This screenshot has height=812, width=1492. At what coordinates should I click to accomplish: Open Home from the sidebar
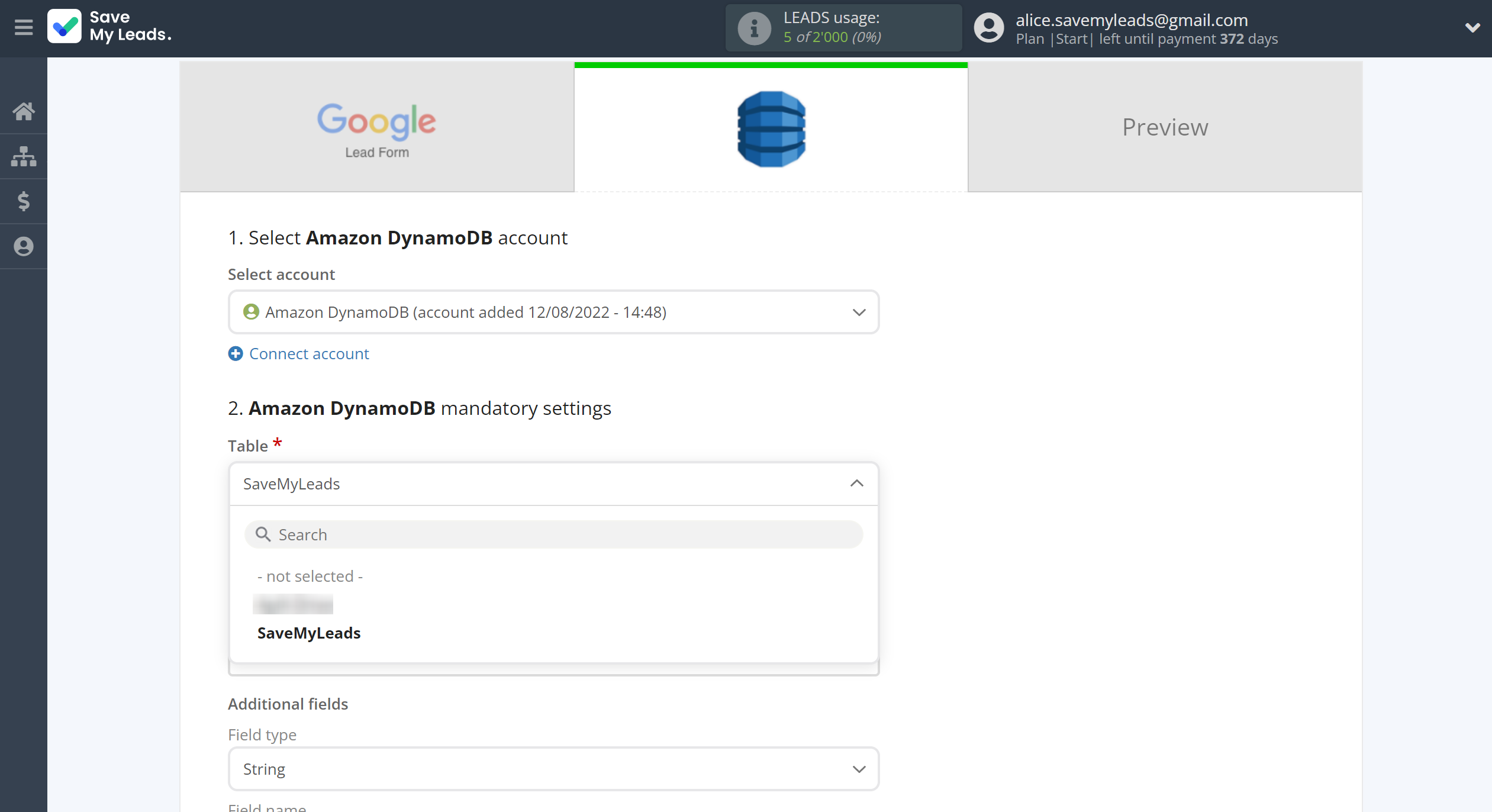click(24, 111)
